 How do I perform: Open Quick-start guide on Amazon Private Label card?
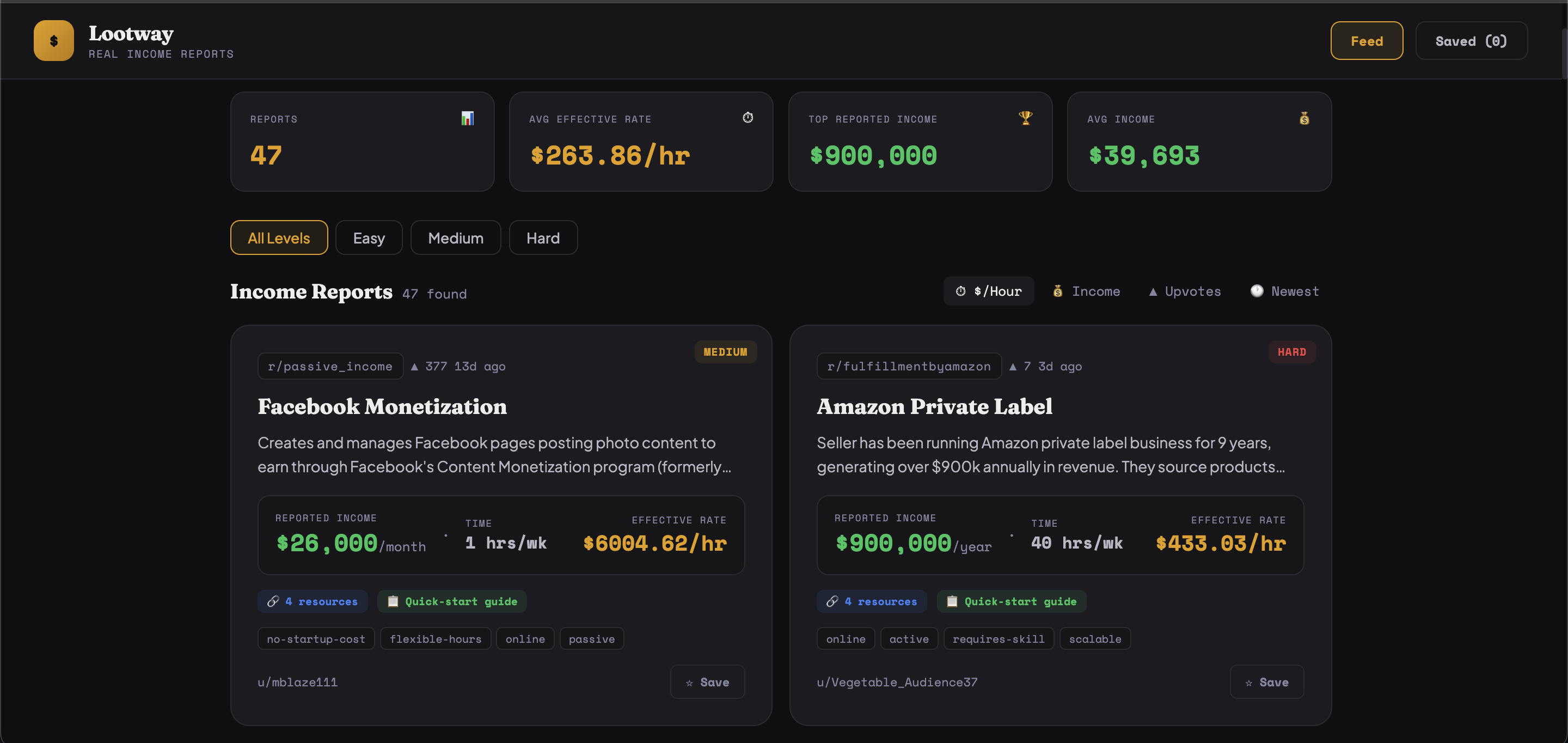[1011, 601]
